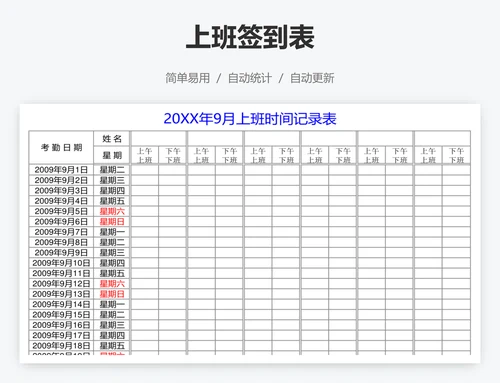The height and width of the screenshot is (383, 500).
Task: Click the main heading 上班签到表
Action: click(250, 37)
